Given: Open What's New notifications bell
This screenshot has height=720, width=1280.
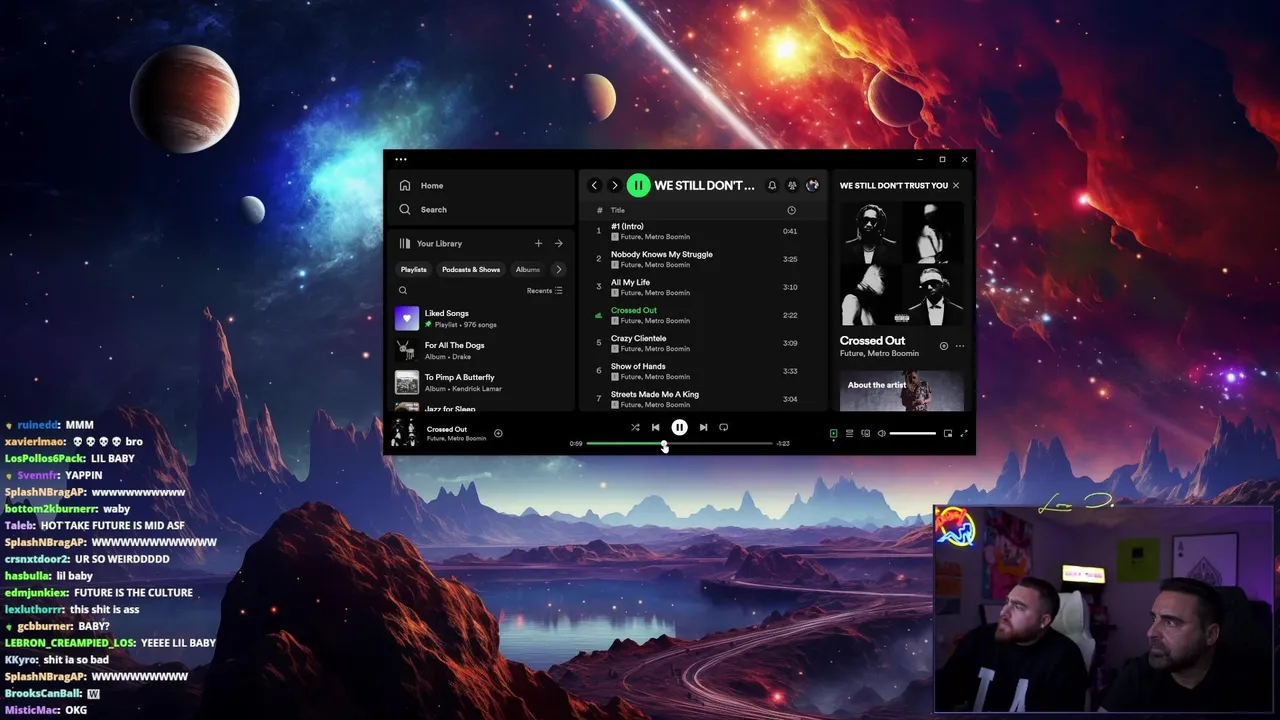Looking at the screenshot, I should tap(772, 185).
